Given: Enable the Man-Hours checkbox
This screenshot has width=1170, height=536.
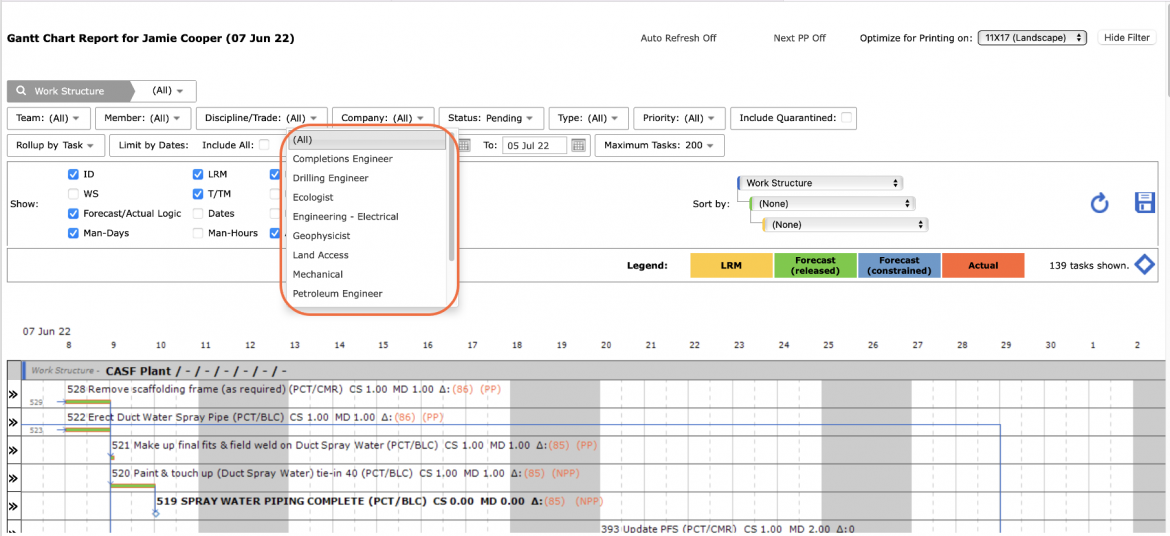Looking at the screenshot, I should click(x=198, y=233).
